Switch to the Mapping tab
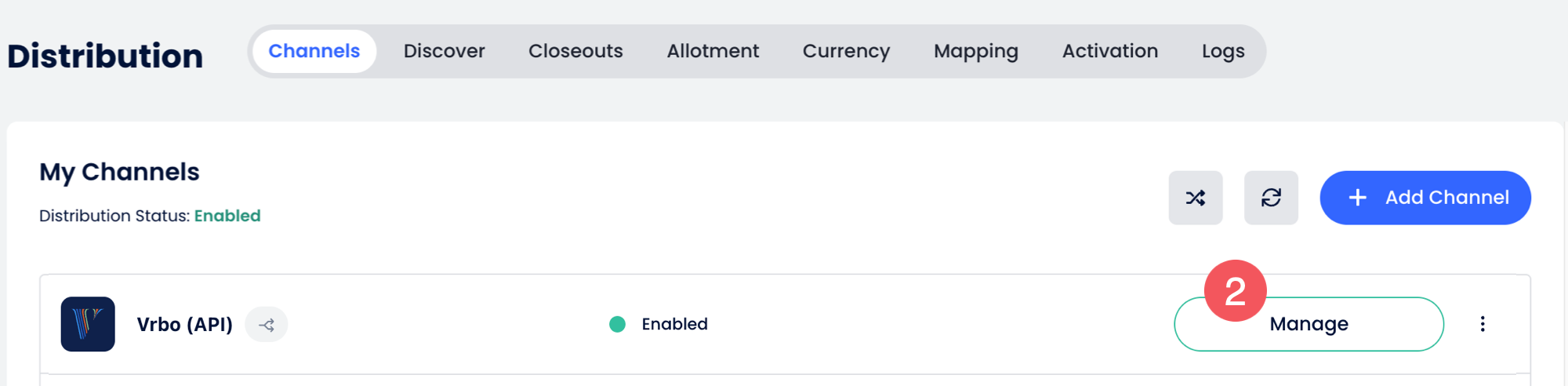This screenshot has width=1568, height=386. 975,51
